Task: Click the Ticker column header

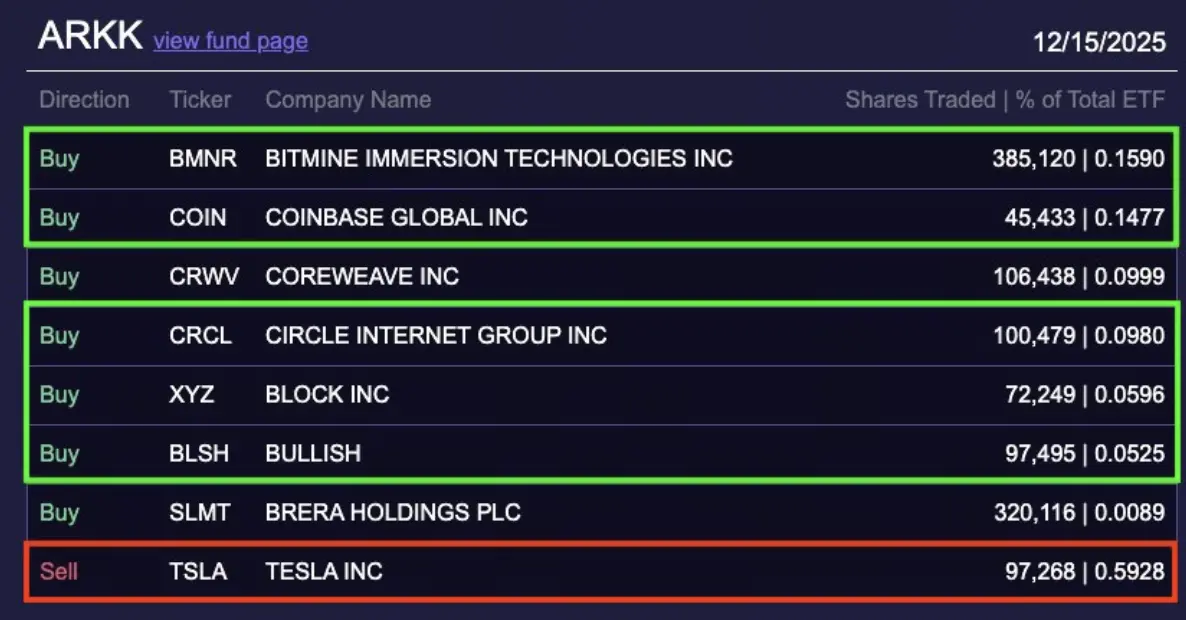Action: (200, 100)
